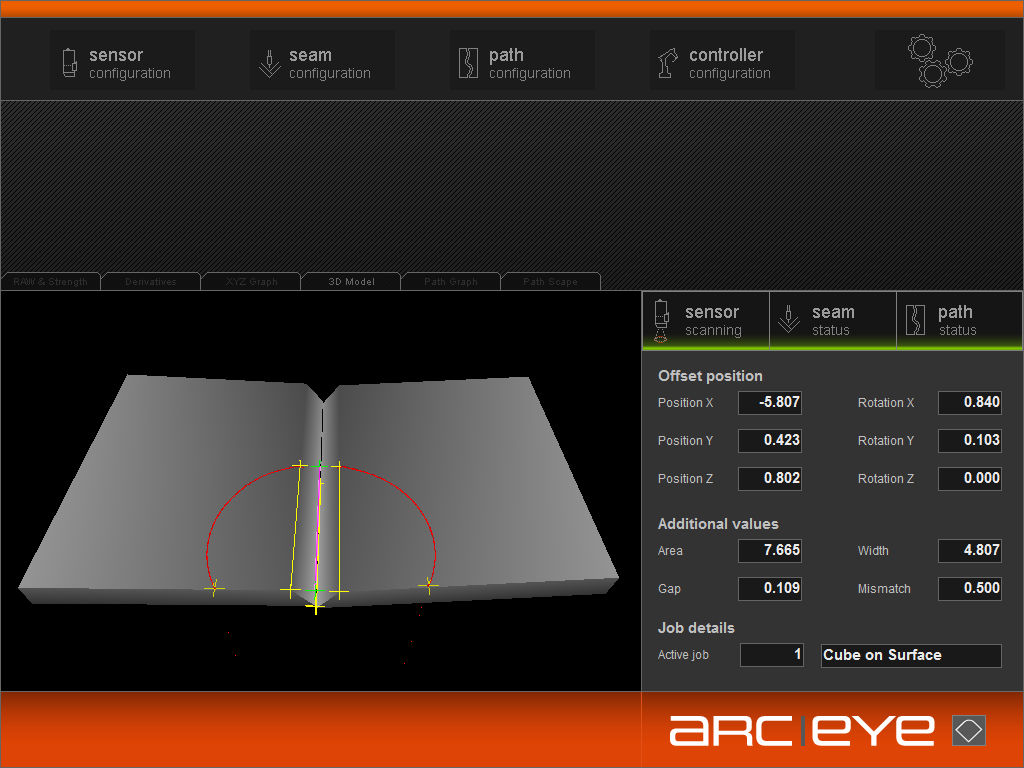The image size is (1024, 768).
Task: Click the arc eye logo
Action: [802, 730]
